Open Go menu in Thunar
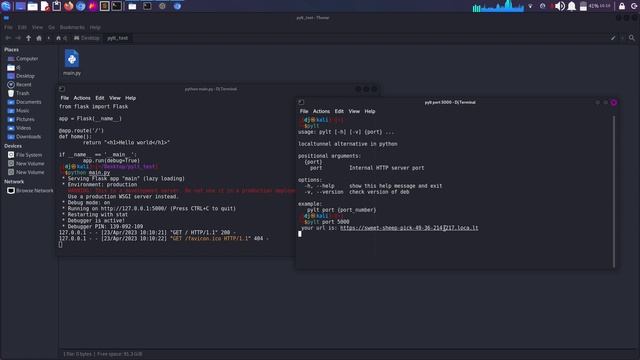640x360 pixels. click(51, 27)
